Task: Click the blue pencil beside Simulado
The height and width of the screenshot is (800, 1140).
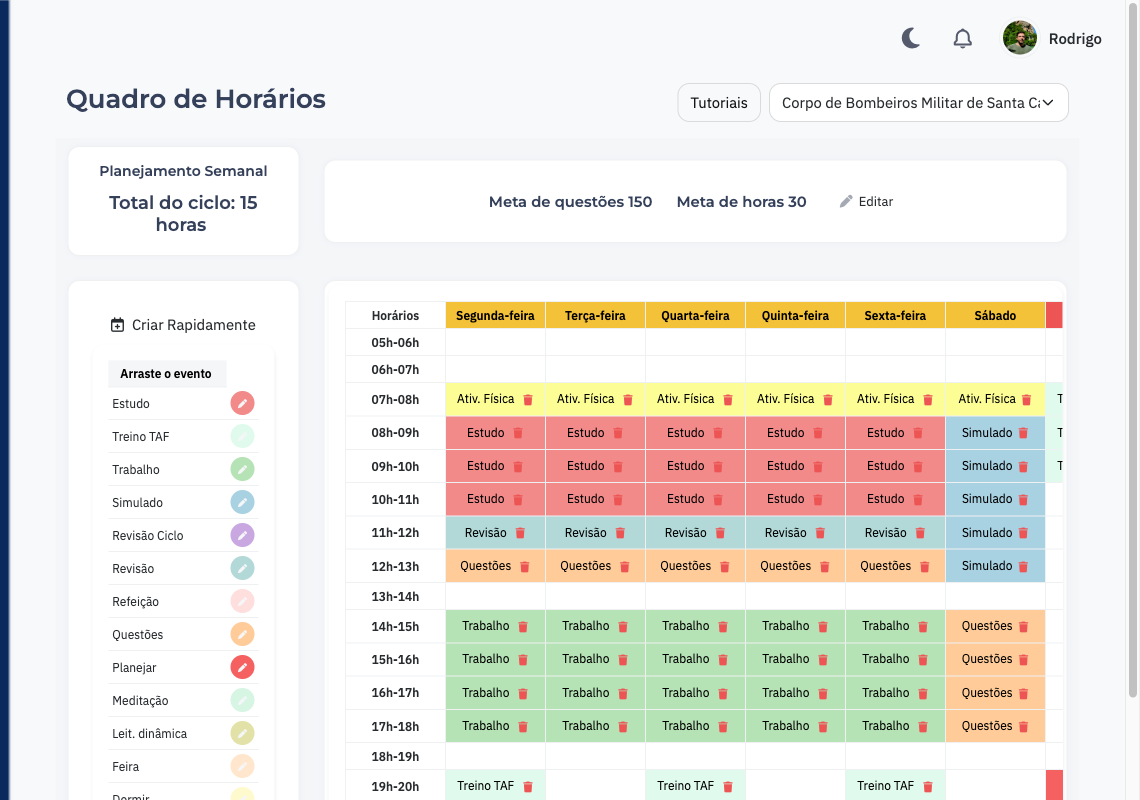Action: [242, 502]
